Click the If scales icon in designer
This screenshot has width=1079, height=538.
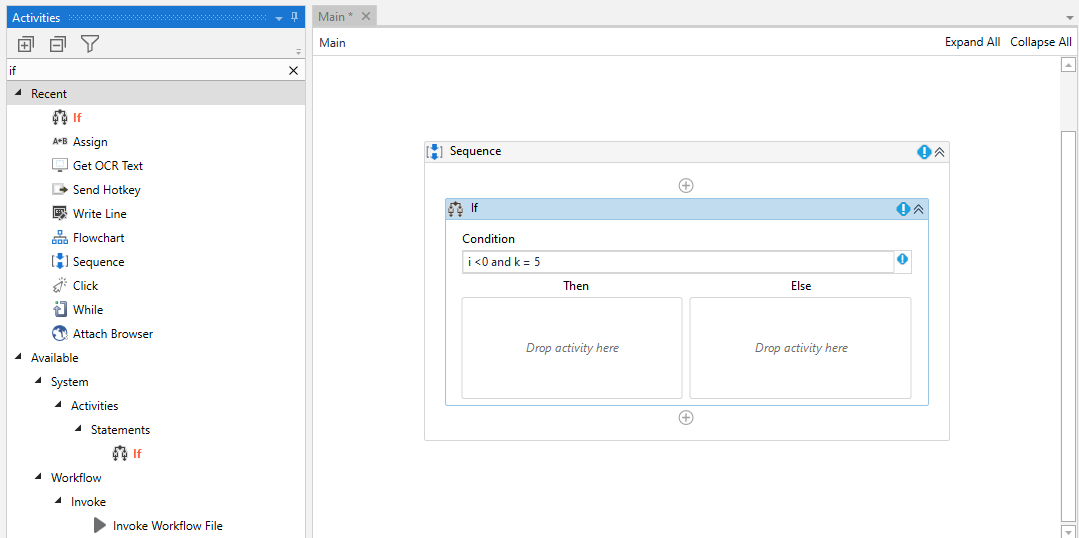point(456,208)
